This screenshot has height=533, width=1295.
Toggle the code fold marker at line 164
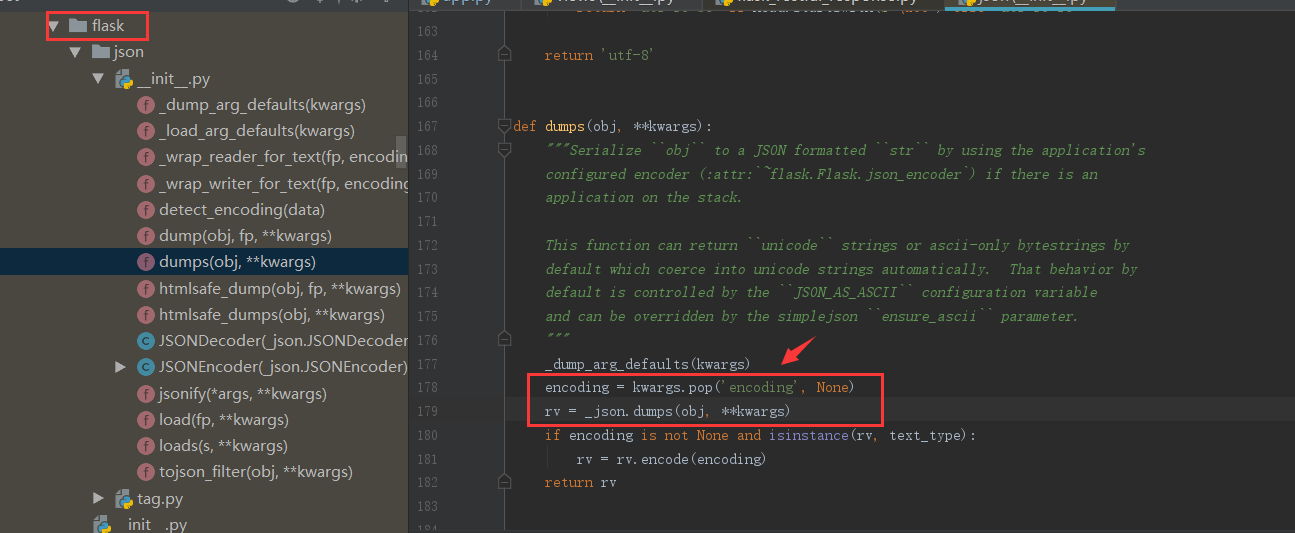(505, 55)
